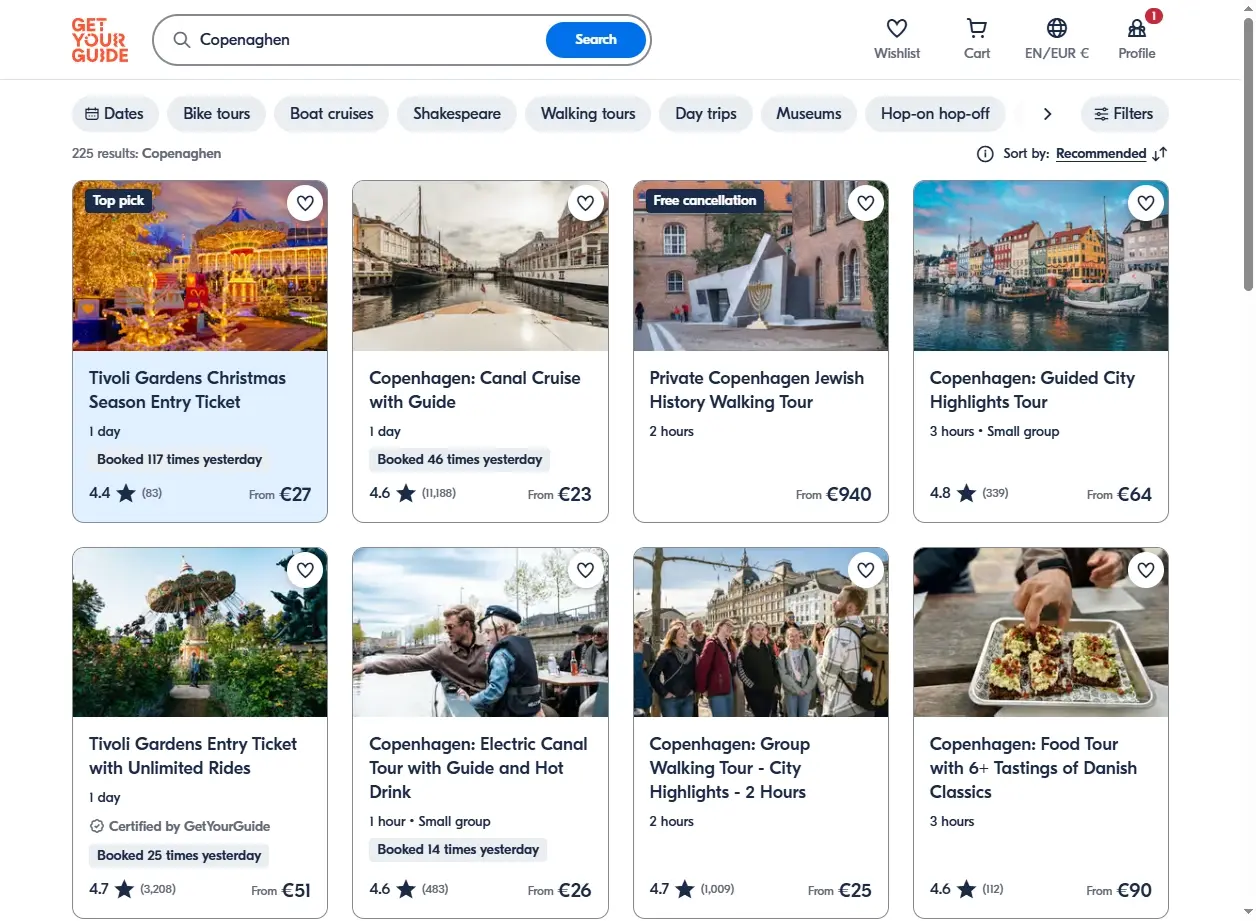Click the star rating on Canal Cruise card
The height and width of the screenshot is (921, 1256).
tap(406, 493)
